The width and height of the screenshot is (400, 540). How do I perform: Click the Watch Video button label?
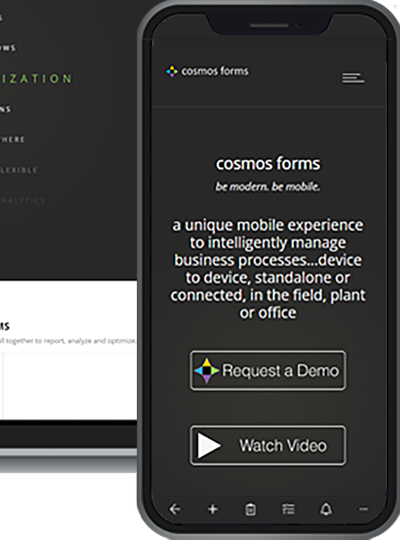coord(283,446)
